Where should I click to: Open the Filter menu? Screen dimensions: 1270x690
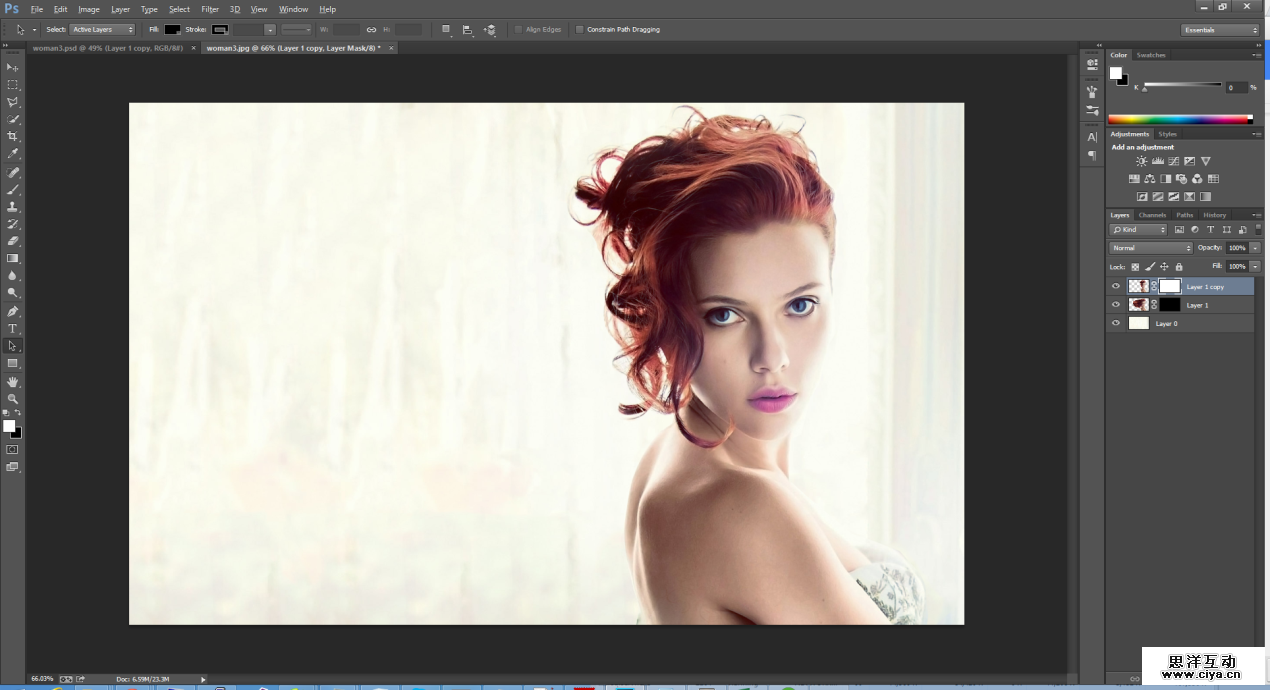(x=210, y=9)
